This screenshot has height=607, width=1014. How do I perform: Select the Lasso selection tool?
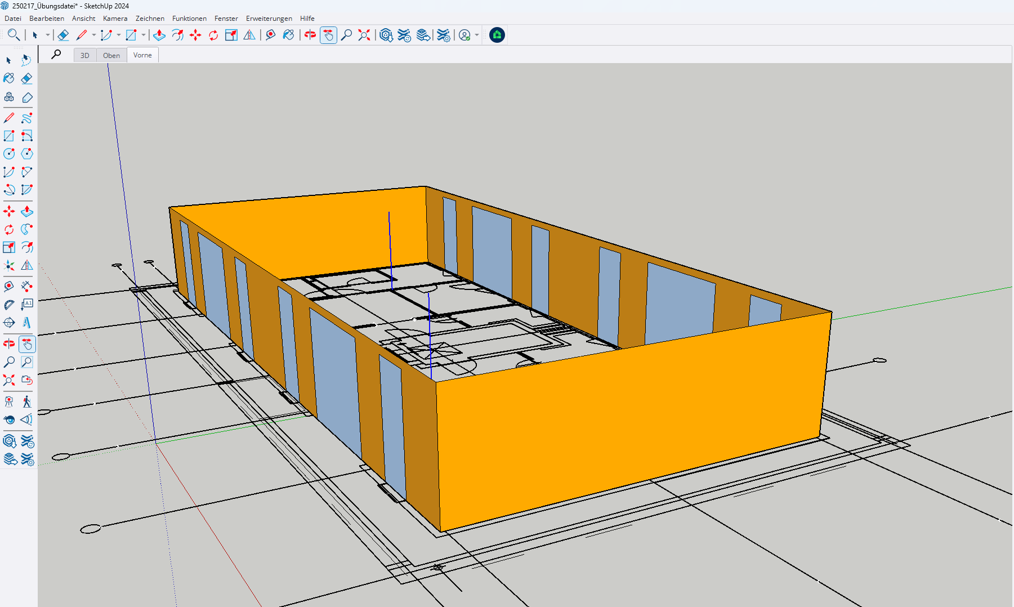27,60
